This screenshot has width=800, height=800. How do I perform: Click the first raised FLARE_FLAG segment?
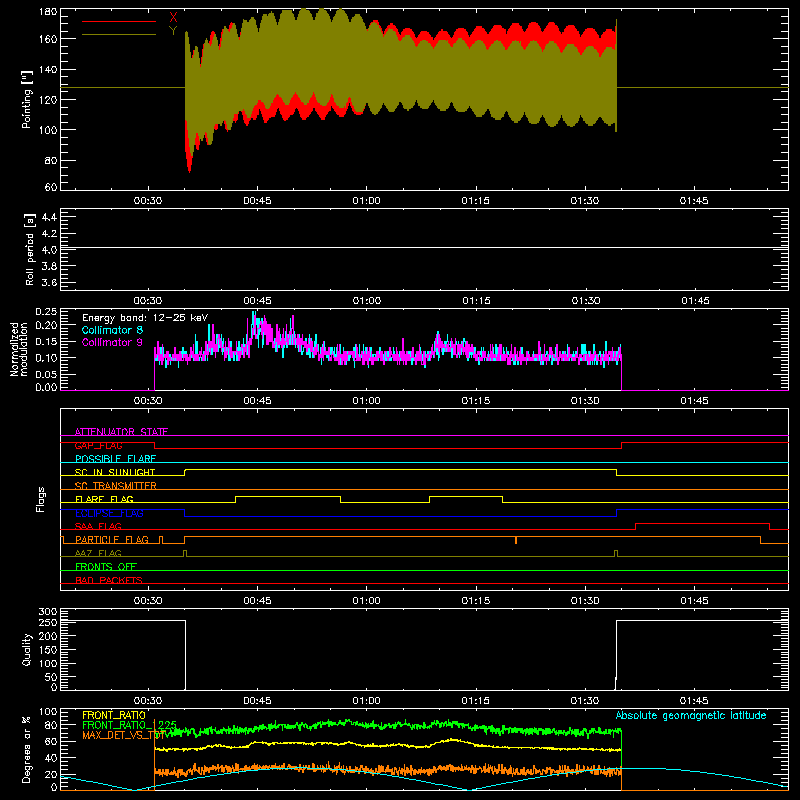[x=288, y=496]
